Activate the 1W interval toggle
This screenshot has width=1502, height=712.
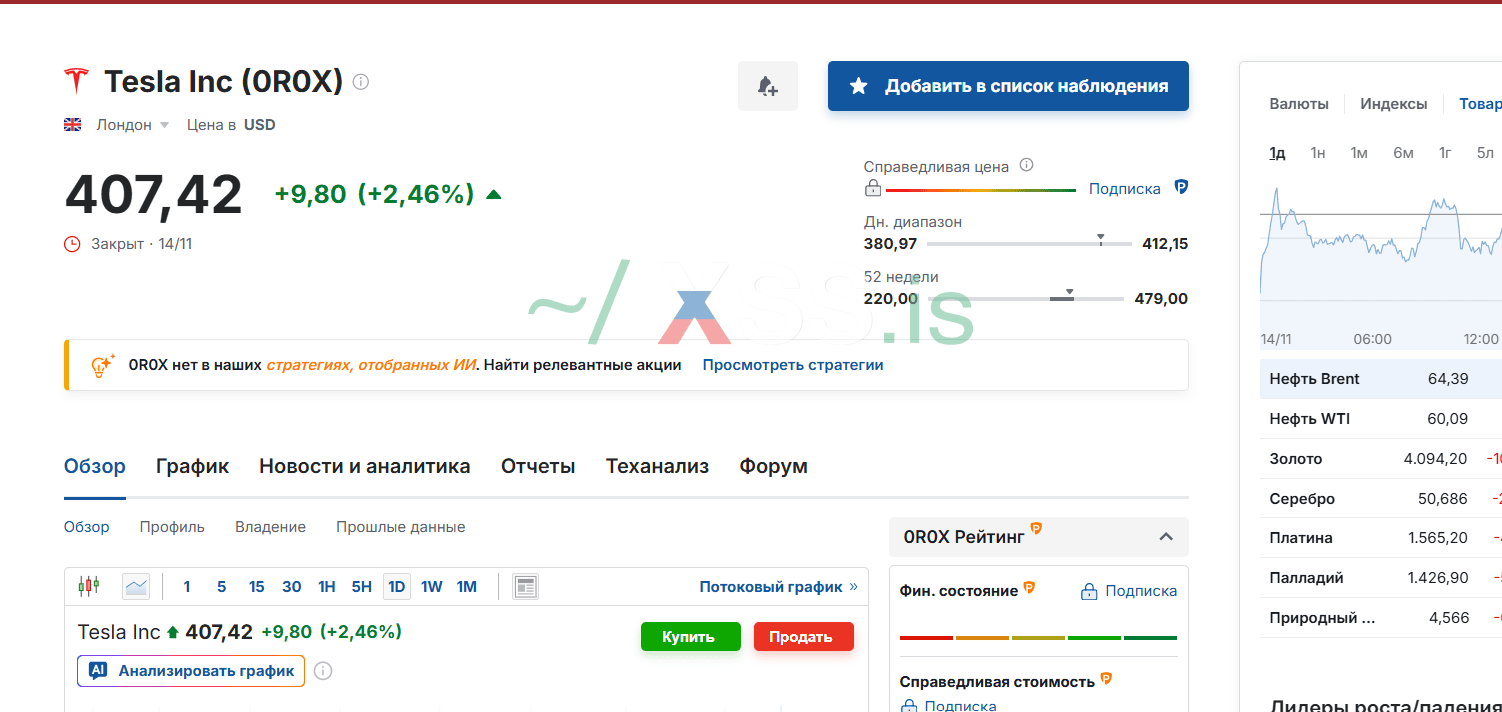pyautogui.click(x=431, y=586)
